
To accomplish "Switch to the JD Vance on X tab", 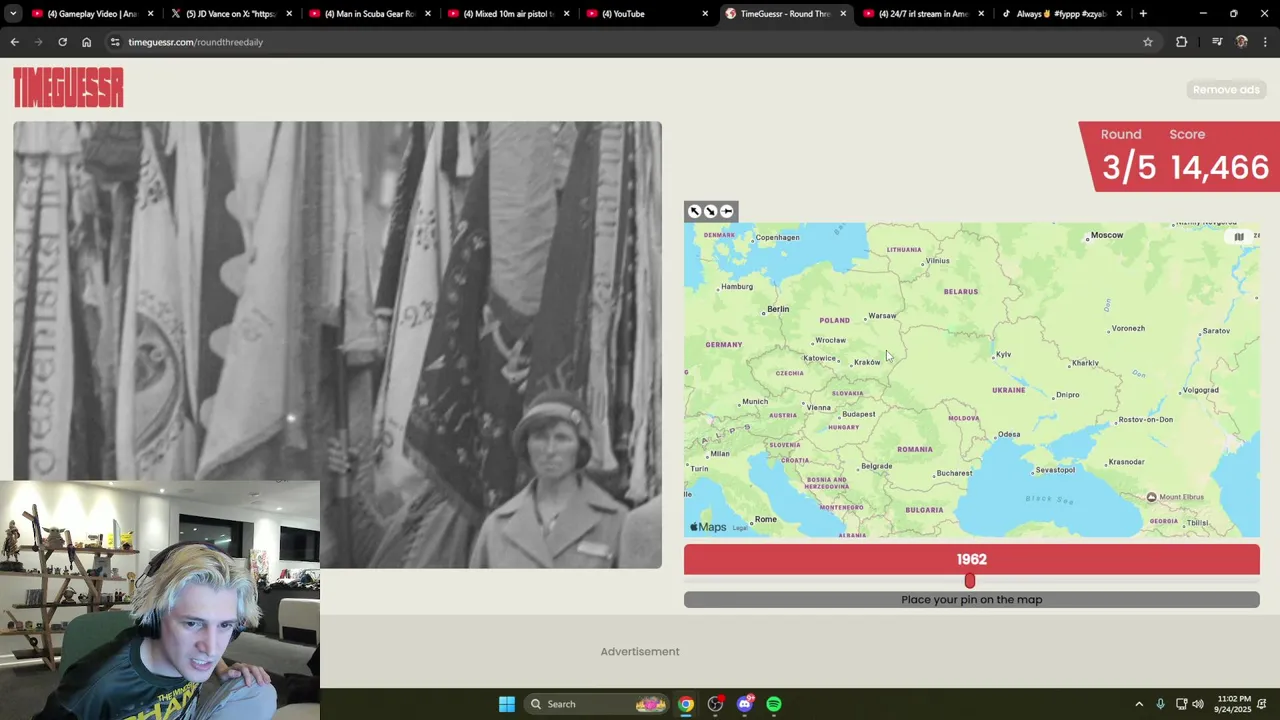I will pos(230,14).
